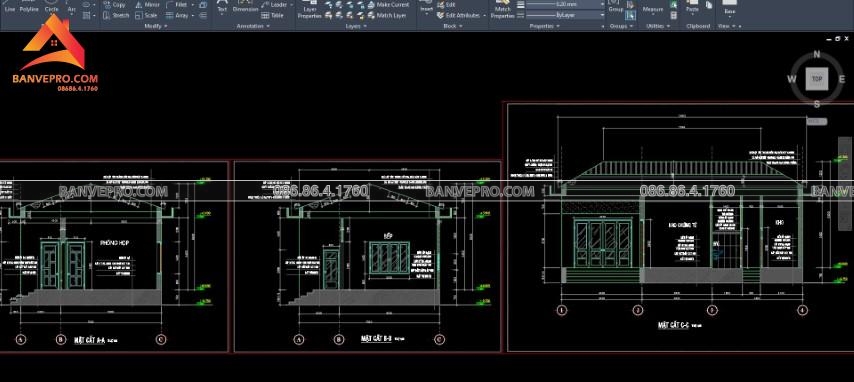This screenshot has height=382, width=854.
Task: Click the Measure utility button
Action: click(653, 8)
